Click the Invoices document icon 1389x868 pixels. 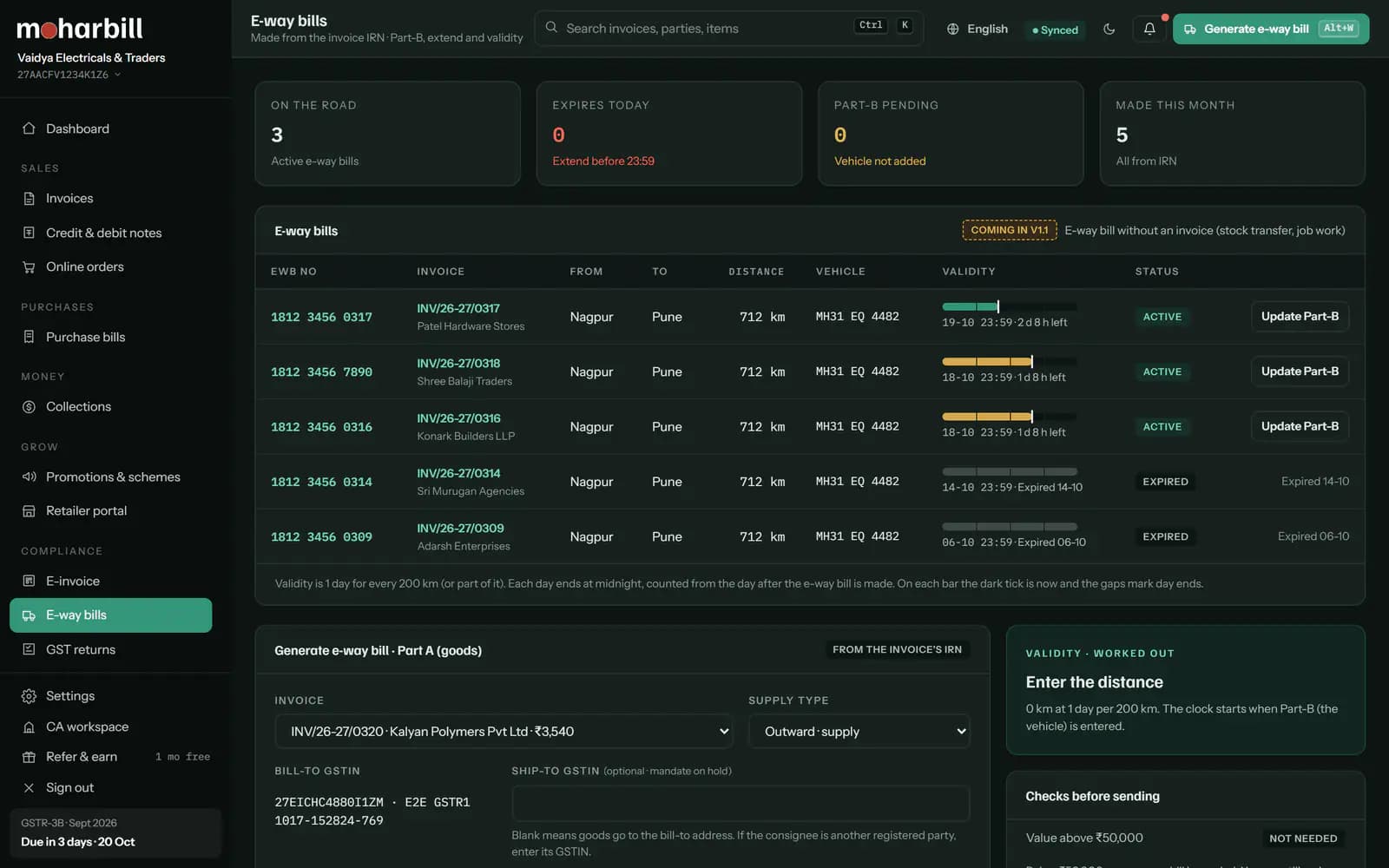[29, 198]
